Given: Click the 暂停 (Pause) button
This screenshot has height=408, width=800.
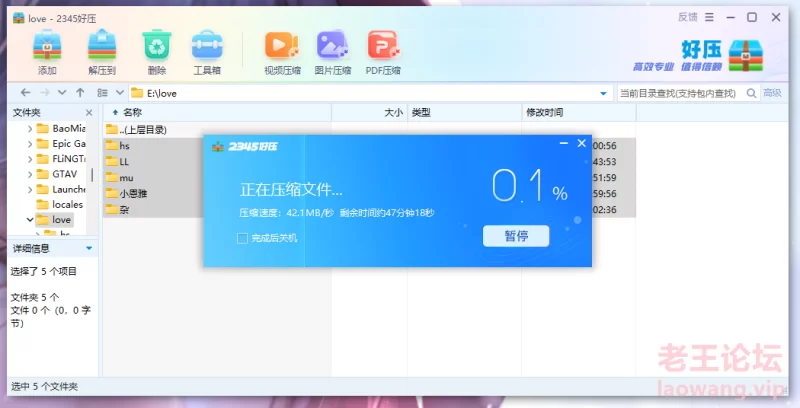Looking at the screenshot, I should click(516, 236).
